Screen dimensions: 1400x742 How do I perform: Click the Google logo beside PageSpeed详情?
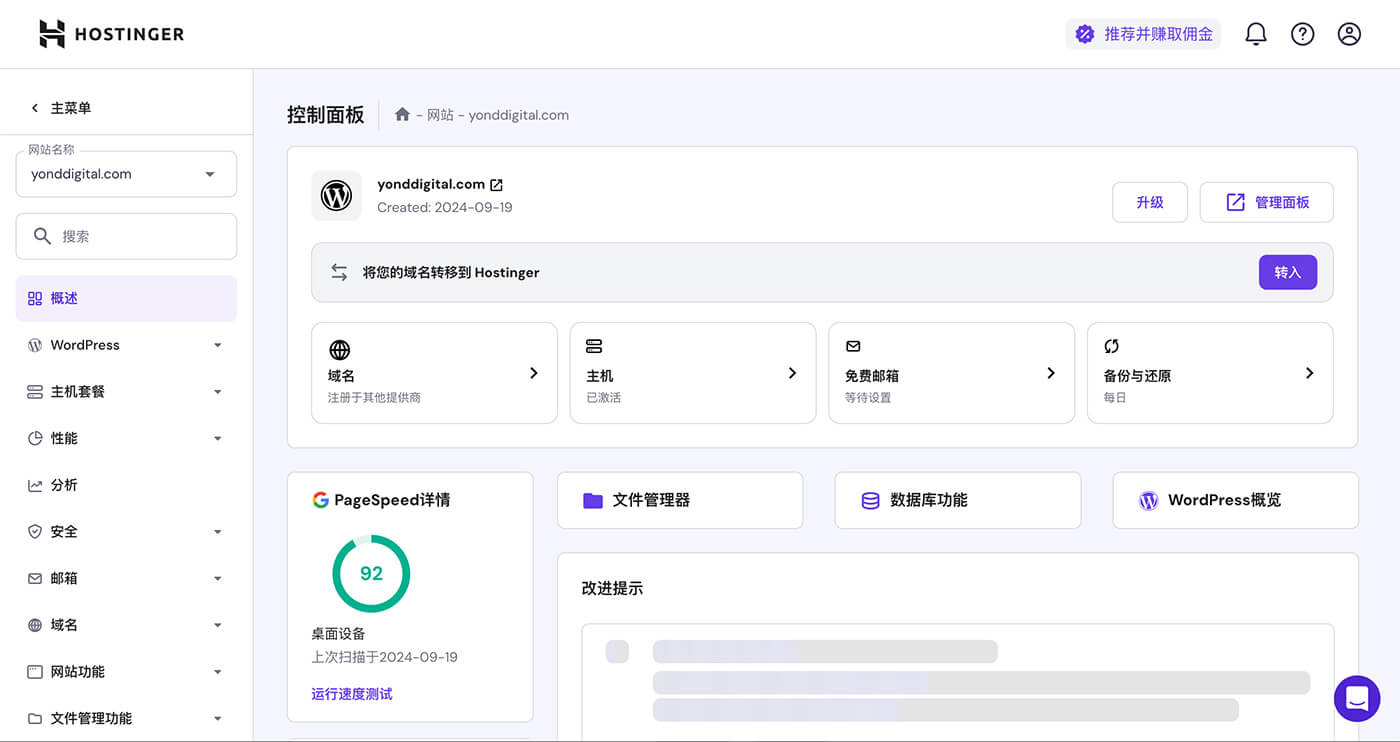[x=320, y=499]
